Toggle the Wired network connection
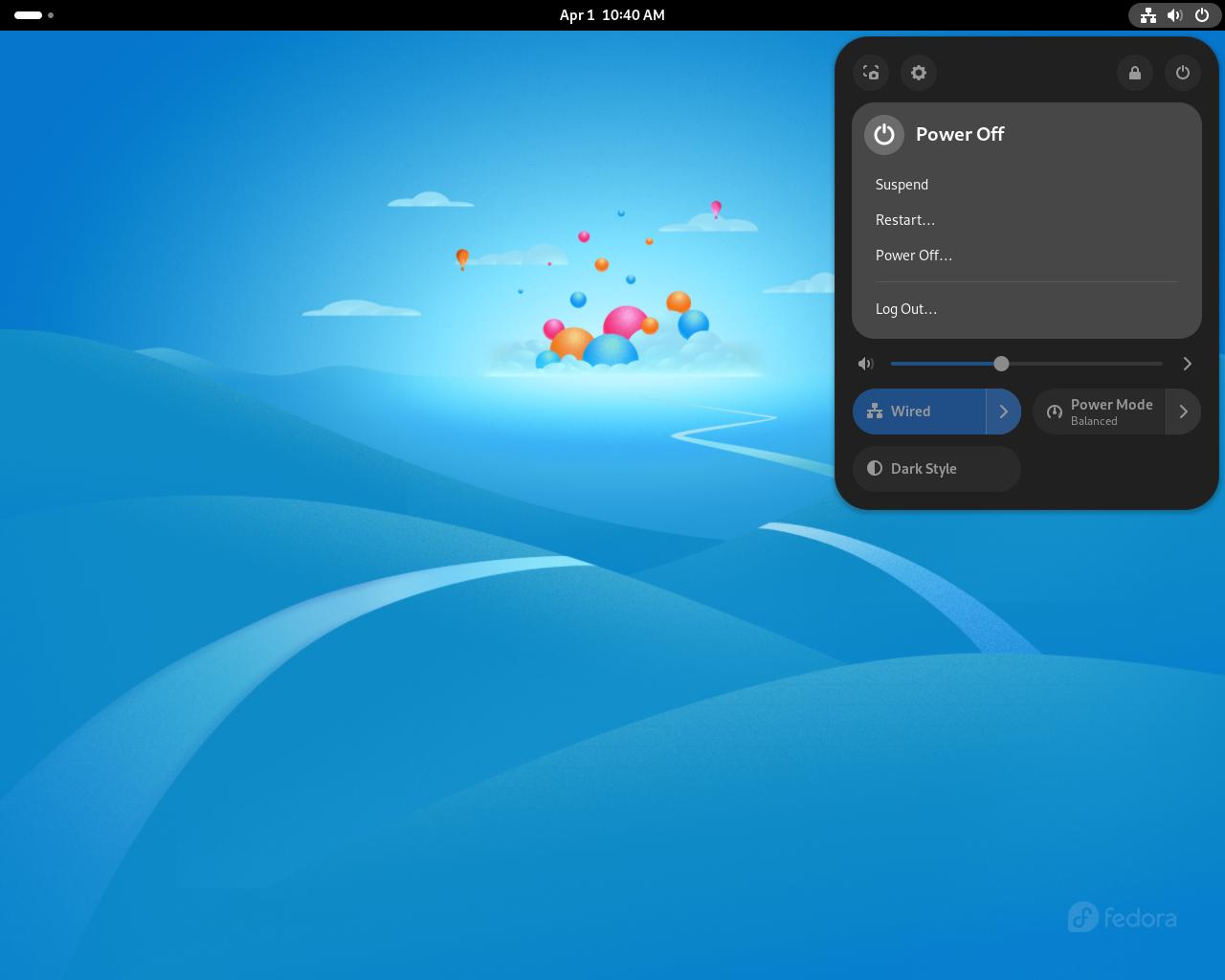 pos(919,412)
